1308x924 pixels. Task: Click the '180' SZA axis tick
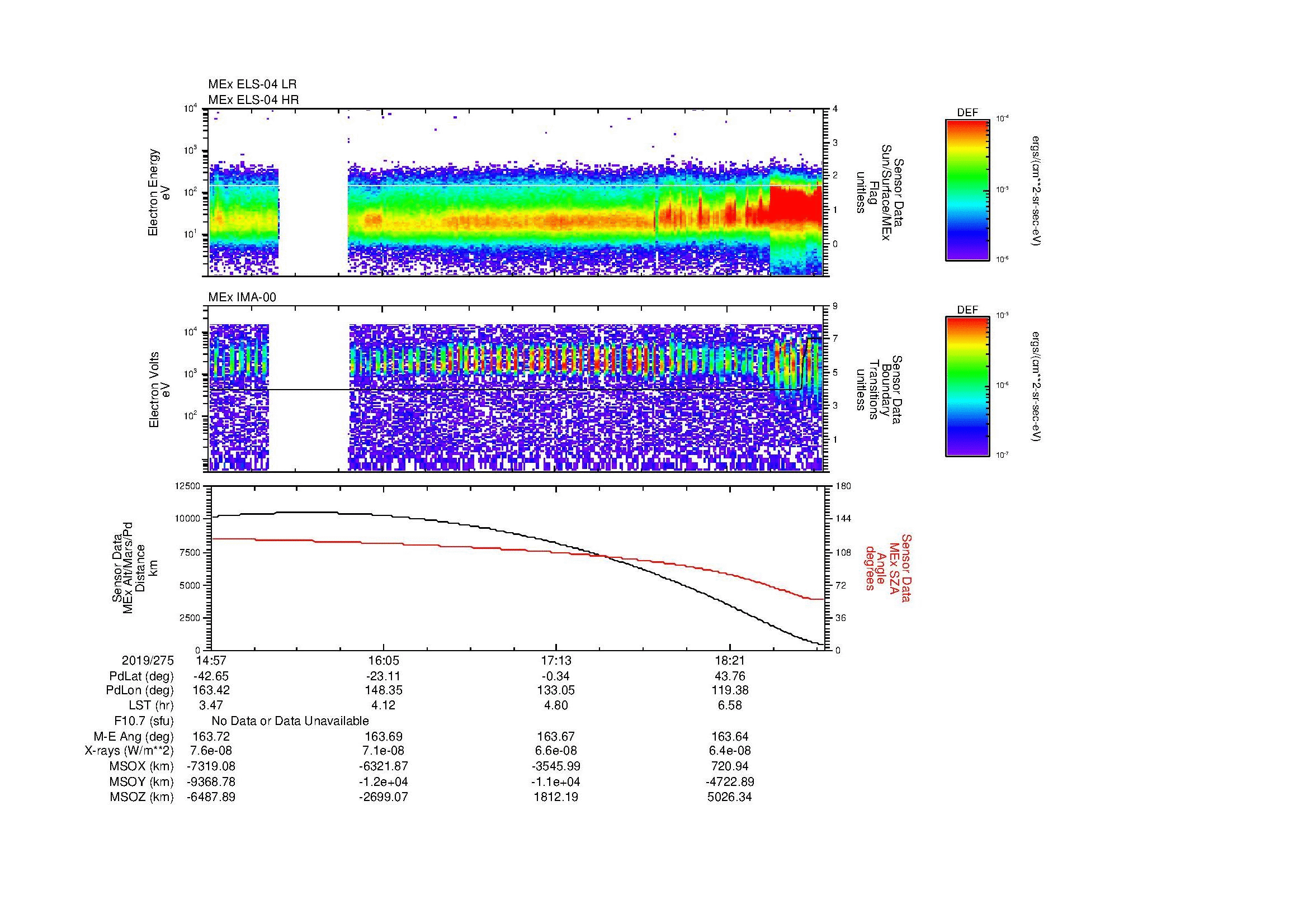pyautogui.click(x=842, y=486)
